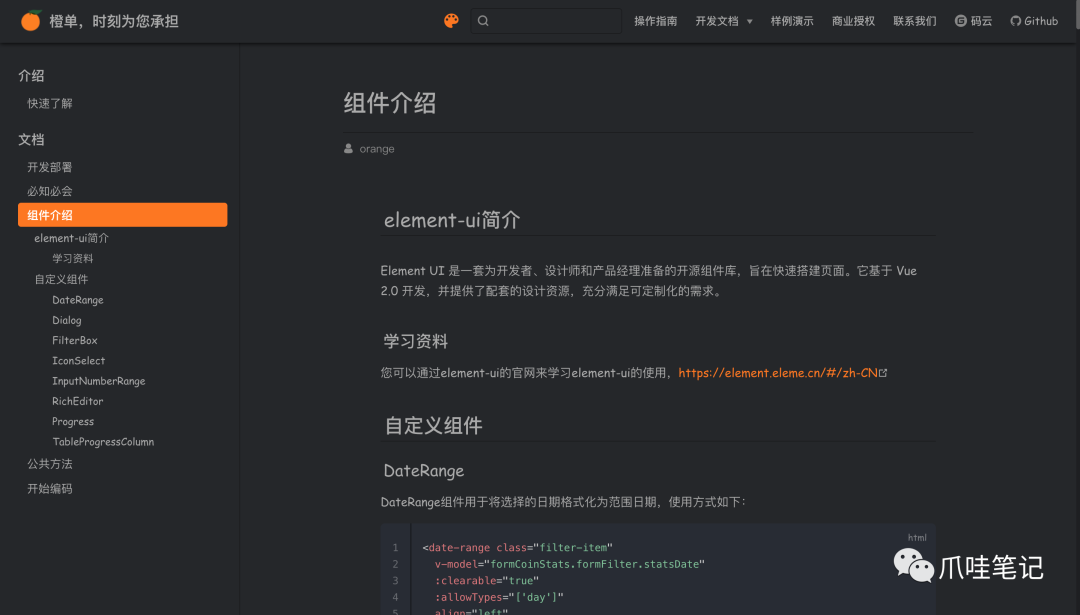Image resolution: width=1080 pixels, height=615 pixels.
Task: Jump to FilterBox sidebar entry
Action: click(74, 340)
